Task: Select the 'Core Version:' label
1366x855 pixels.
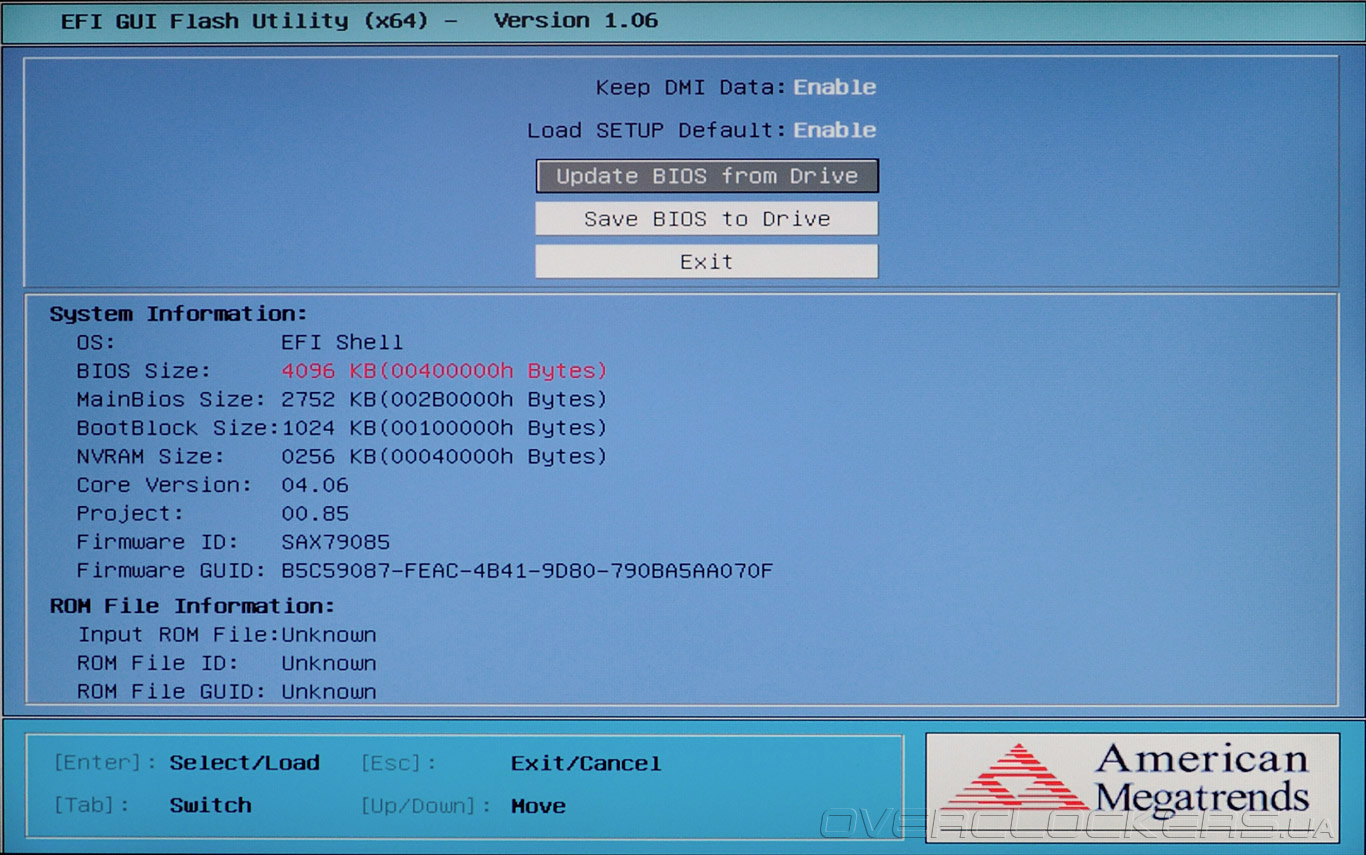Action: pos(165,485)
